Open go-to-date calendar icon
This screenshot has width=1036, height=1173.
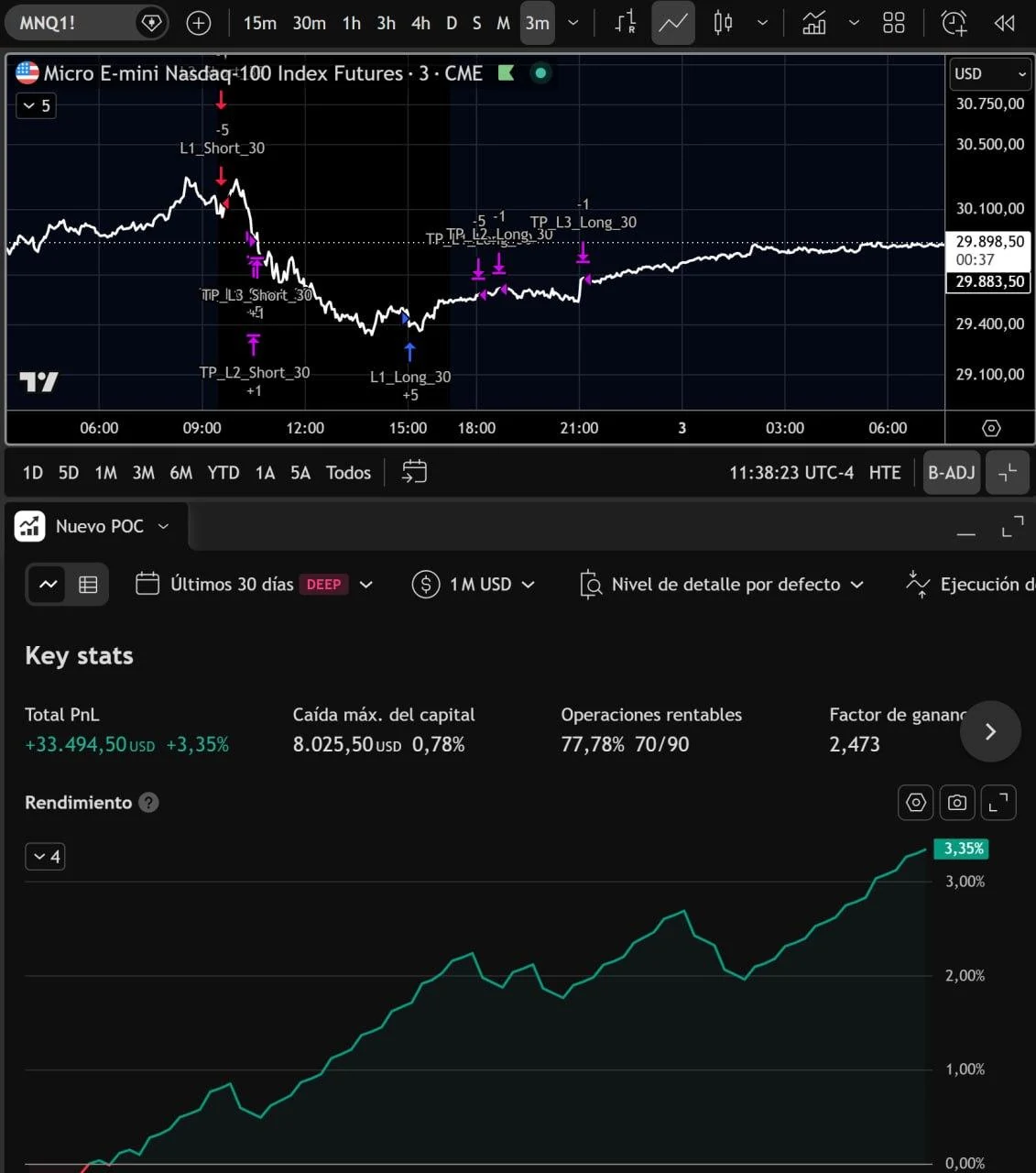415,472
